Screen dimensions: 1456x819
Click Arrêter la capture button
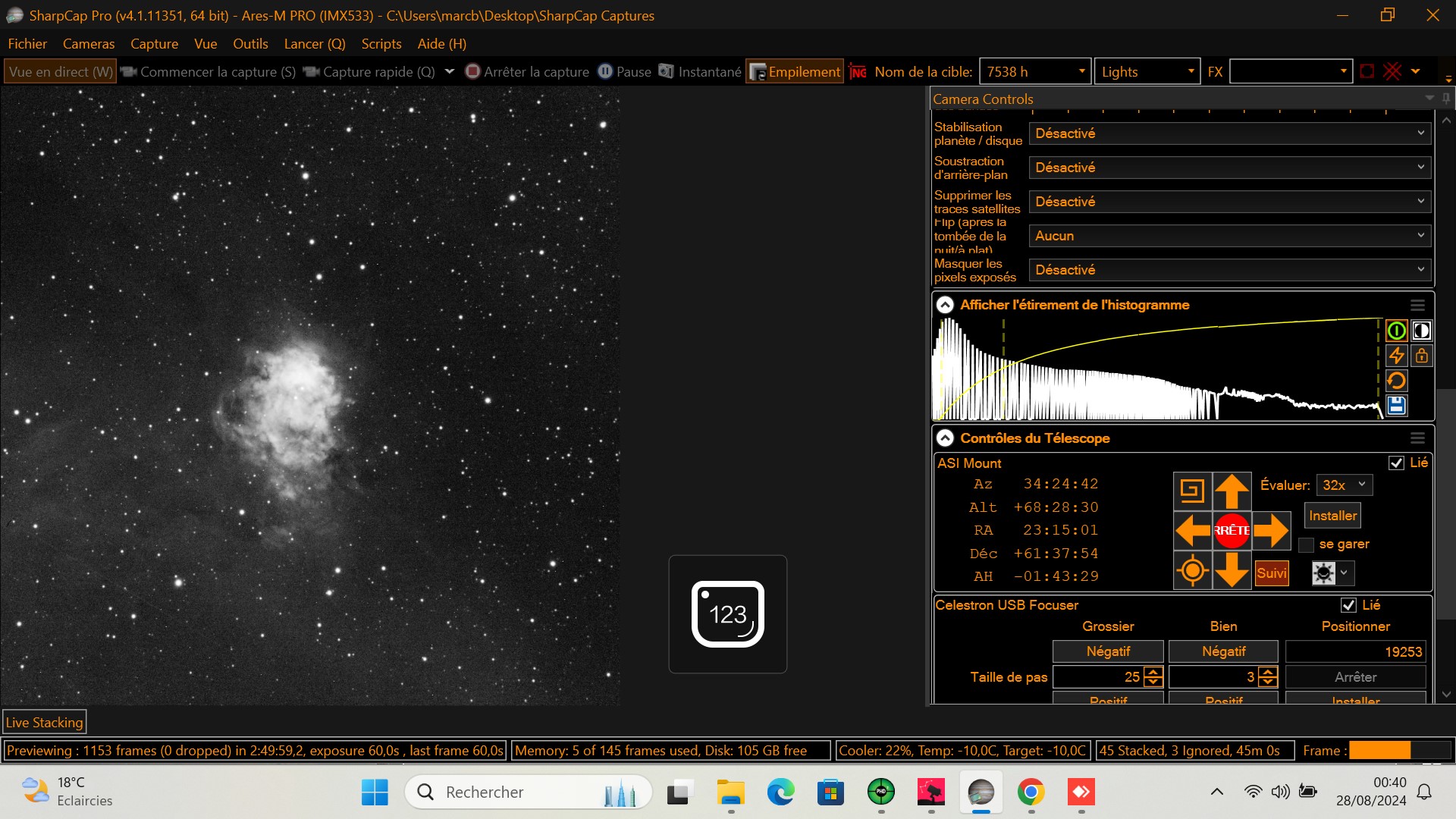coord(528,72)
